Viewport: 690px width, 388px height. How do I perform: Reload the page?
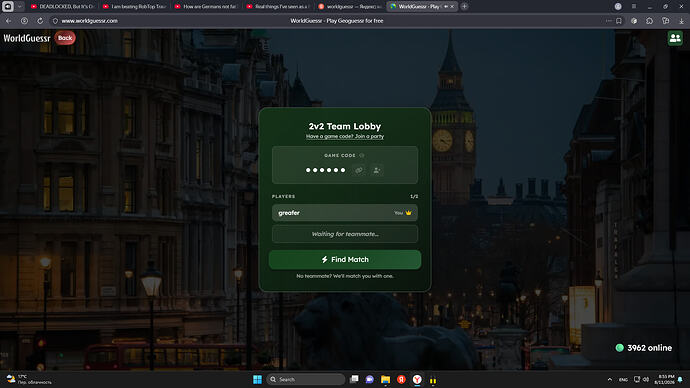(x=40, y=21)
